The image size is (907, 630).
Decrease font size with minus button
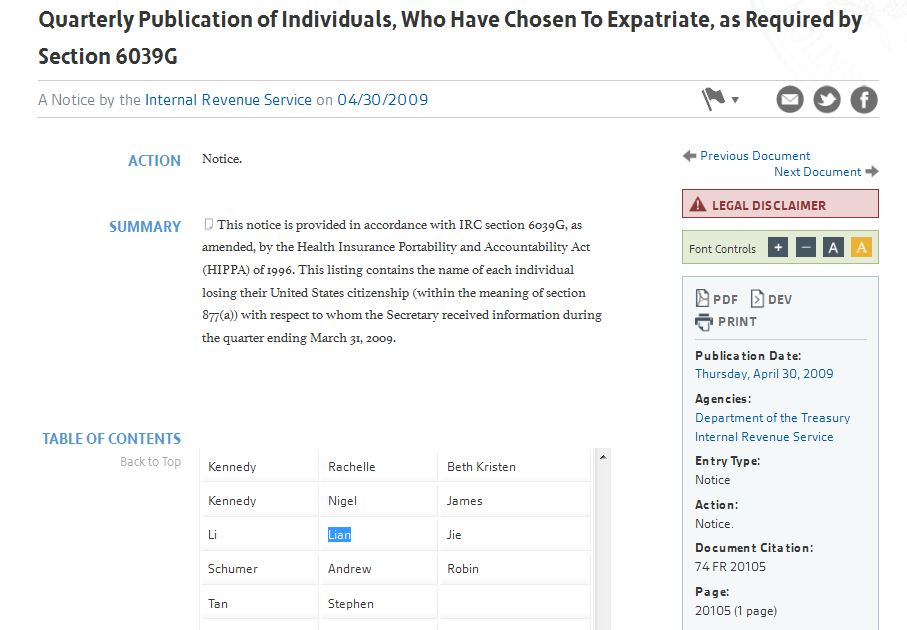[x=806, y=248]
